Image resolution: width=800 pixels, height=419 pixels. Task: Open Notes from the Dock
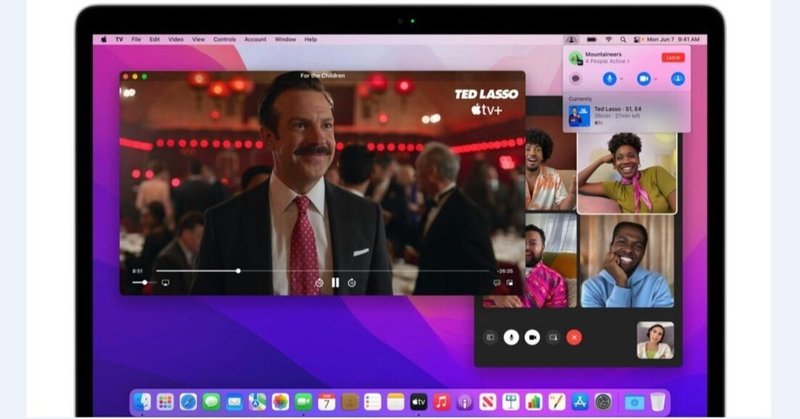(395, 402)
